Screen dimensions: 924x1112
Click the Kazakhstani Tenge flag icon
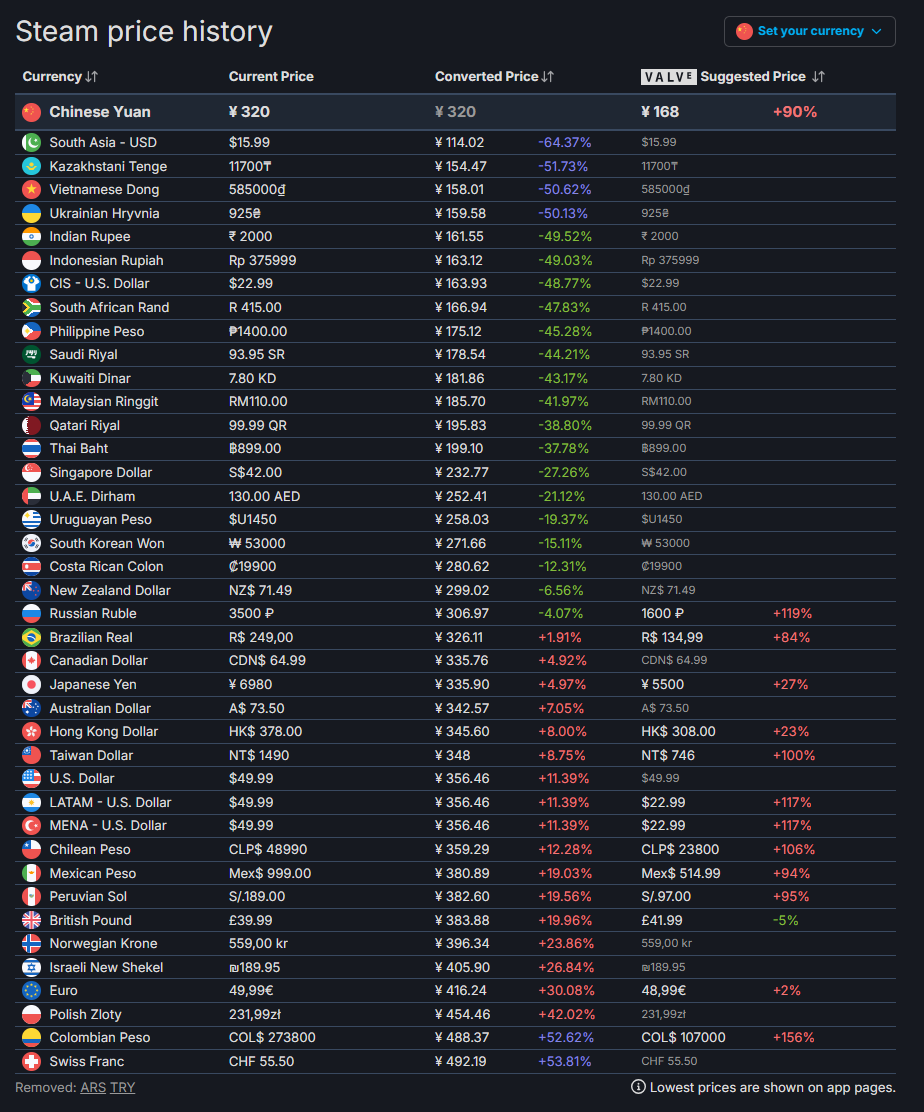[31, 166]
